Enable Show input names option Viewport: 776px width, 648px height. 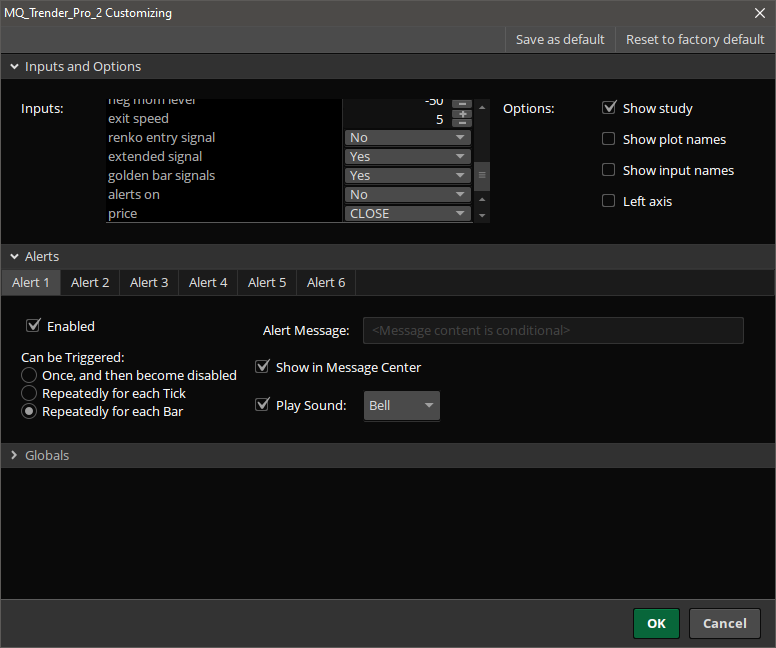point(609,170)
